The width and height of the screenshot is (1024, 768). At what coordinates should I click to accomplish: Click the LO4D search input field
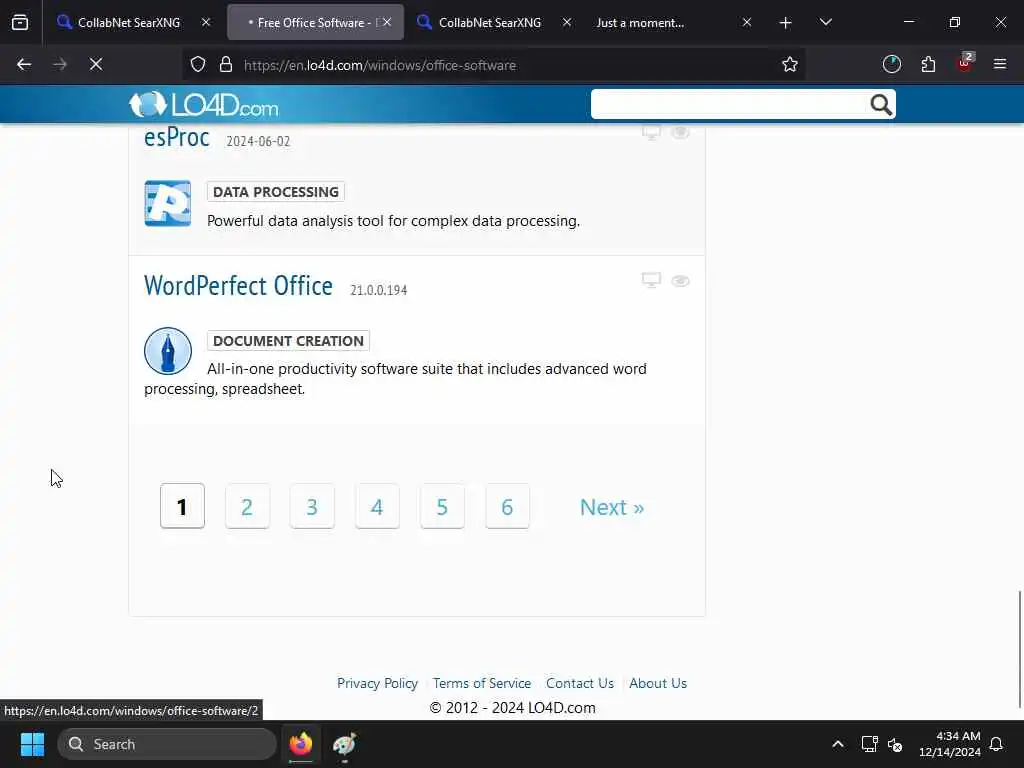[x=729, y=104]
